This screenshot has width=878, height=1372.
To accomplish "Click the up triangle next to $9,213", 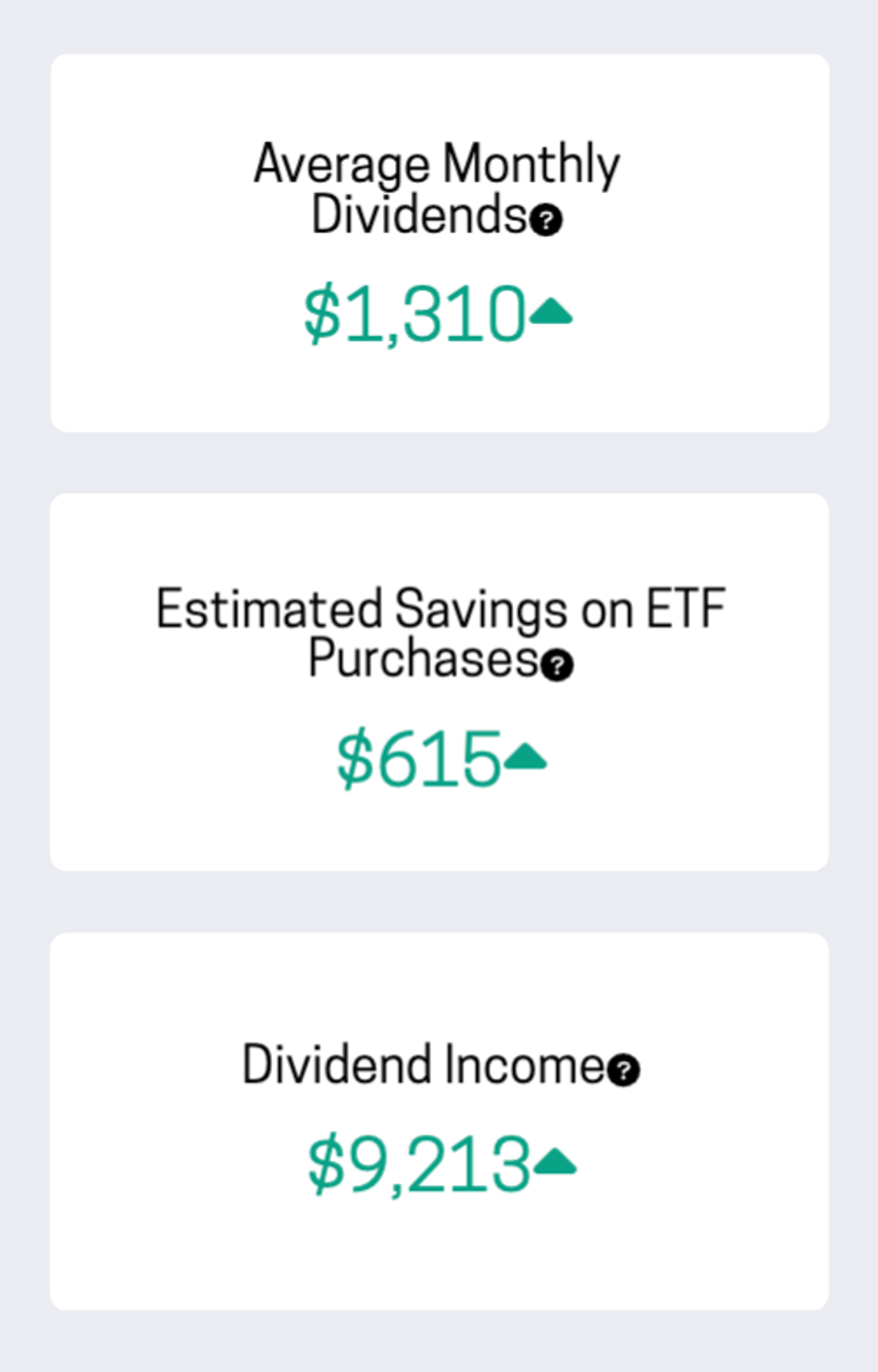I will pos(555,1161).
